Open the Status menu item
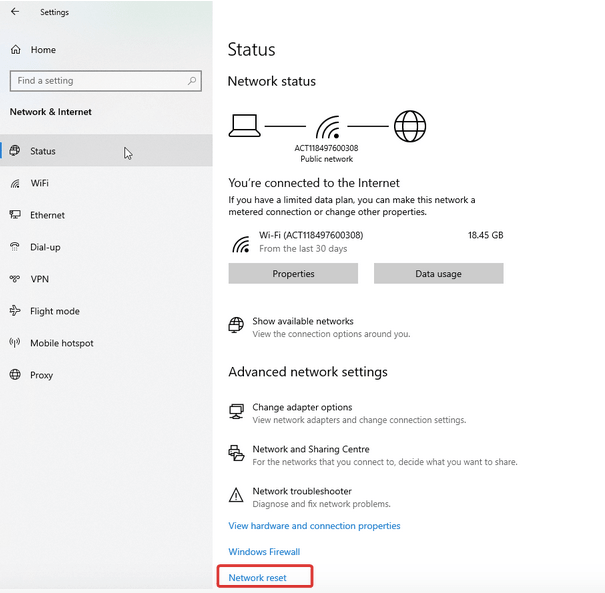 [x=106, y=150]
